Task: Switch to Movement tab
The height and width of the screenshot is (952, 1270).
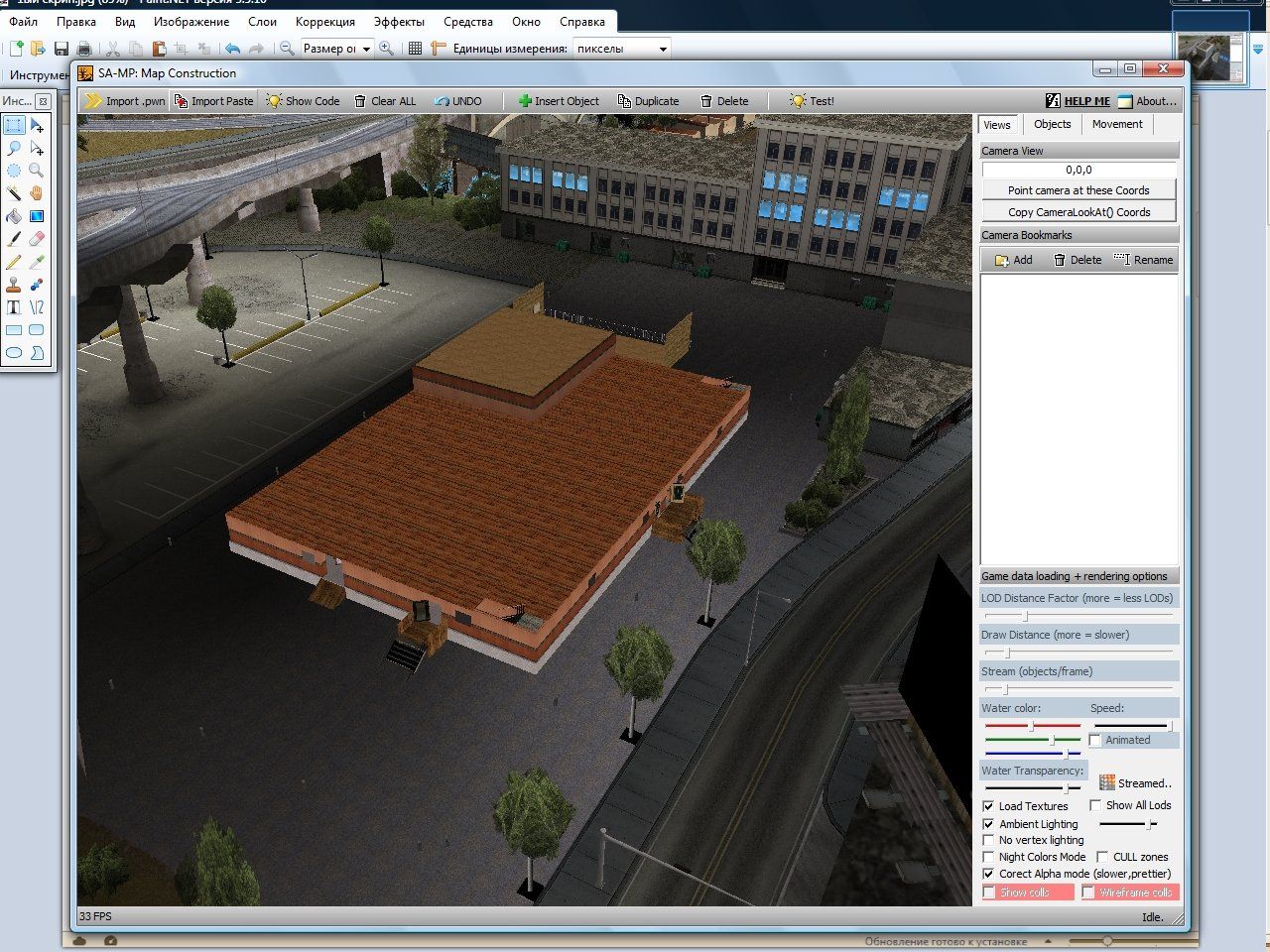Action: click(1117, 124)
